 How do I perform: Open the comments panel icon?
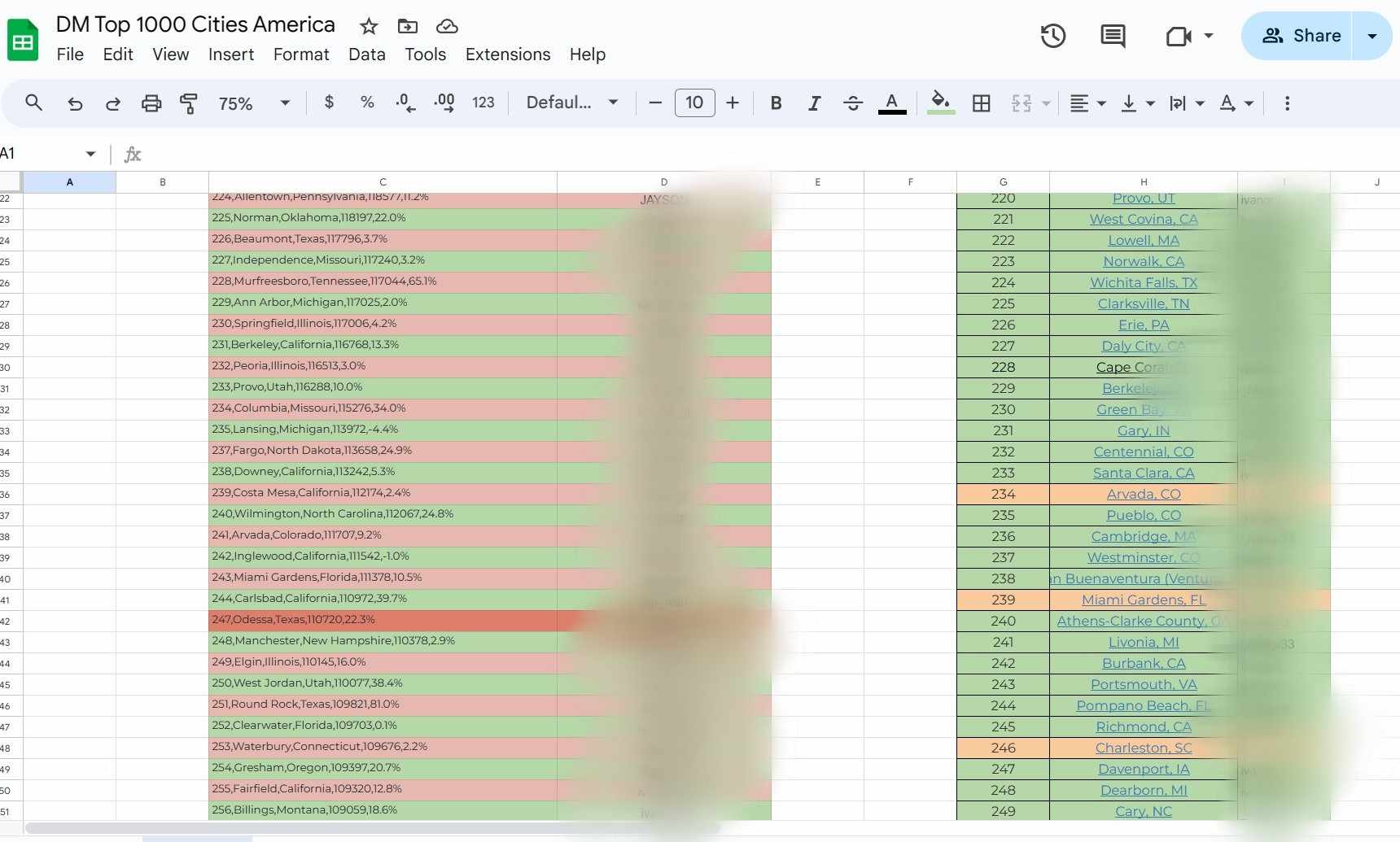(x=1113, y=36)
